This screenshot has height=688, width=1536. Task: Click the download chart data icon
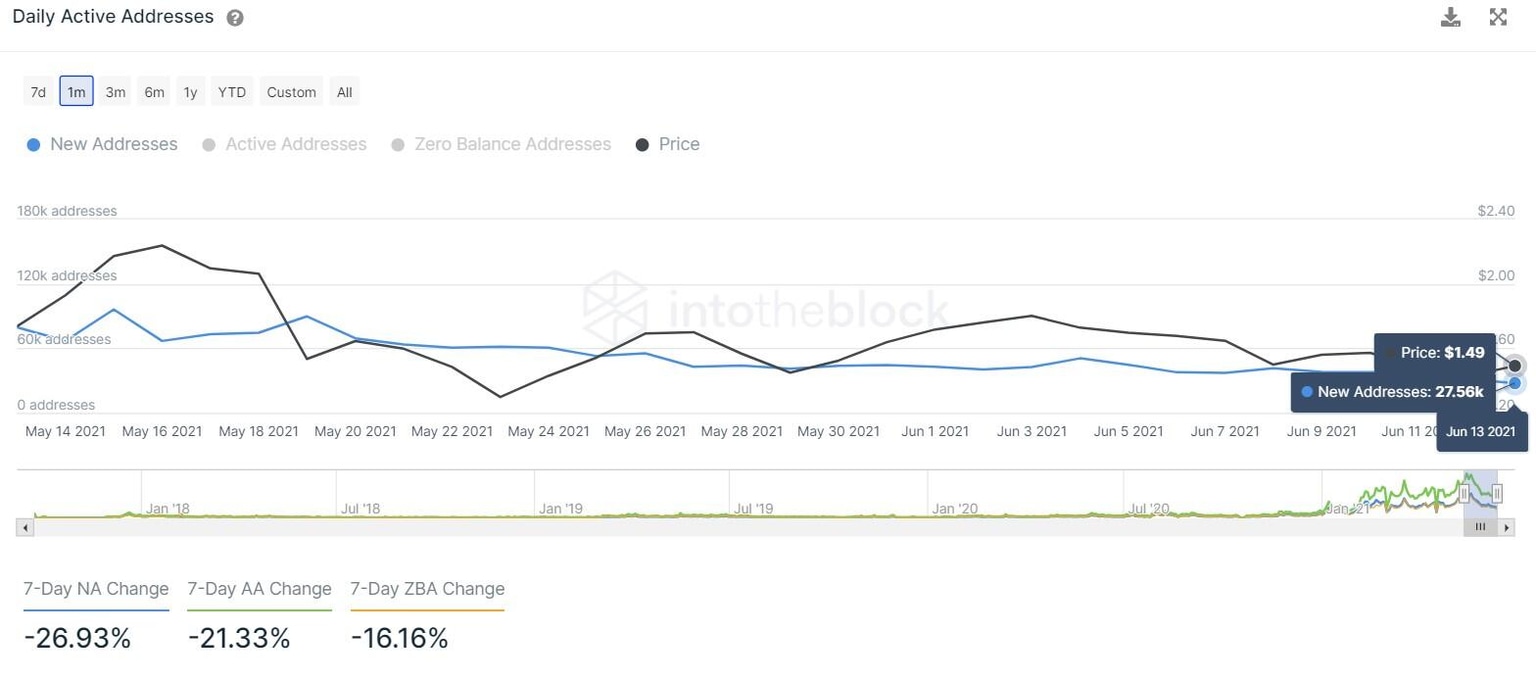point(1450,16)
